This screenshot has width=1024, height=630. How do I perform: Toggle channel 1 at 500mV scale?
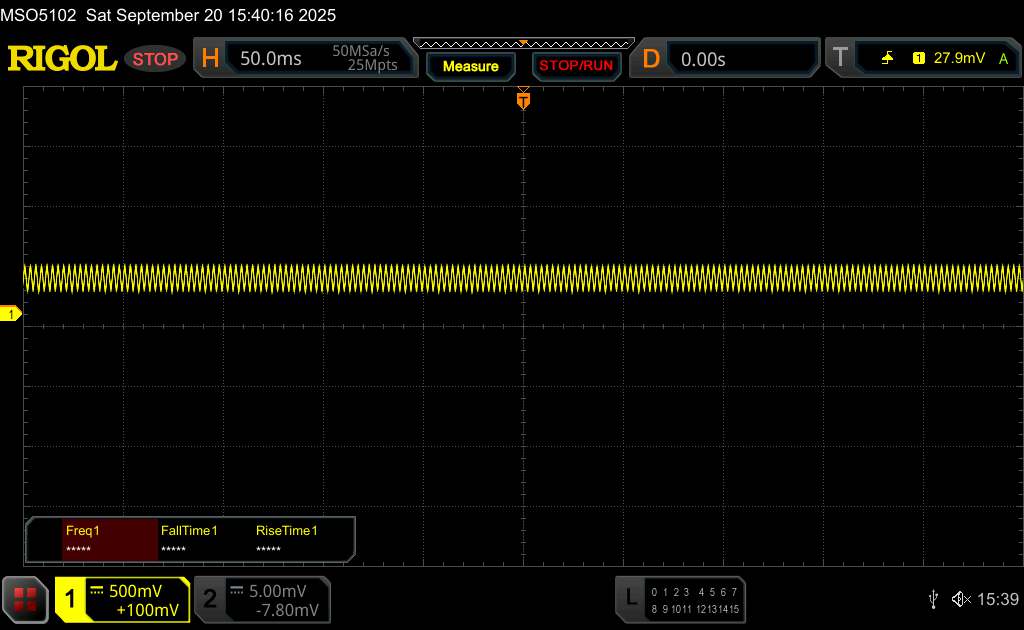tap(122, 599)
